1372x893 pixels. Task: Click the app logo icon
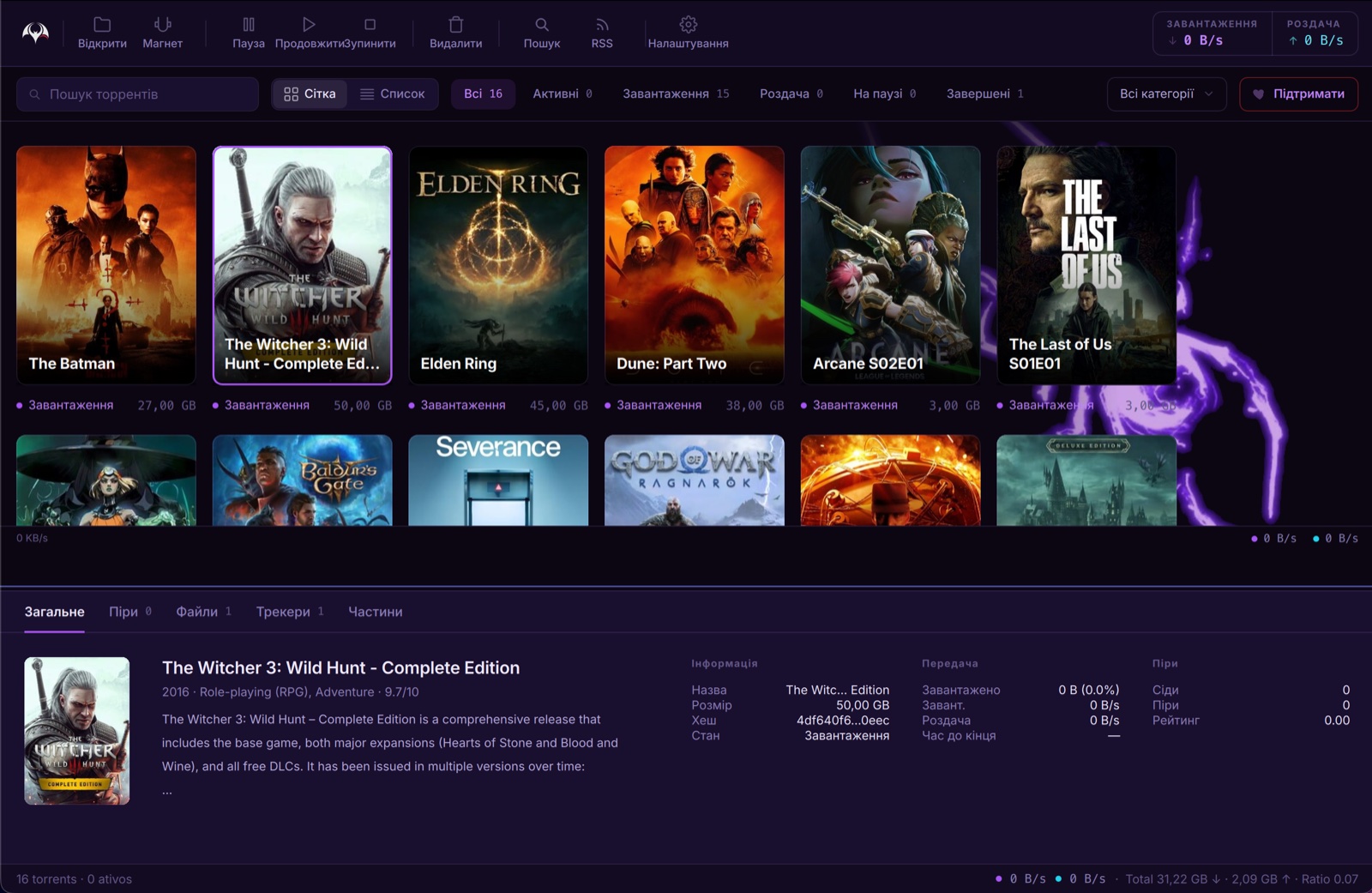(x=35, y=33)
